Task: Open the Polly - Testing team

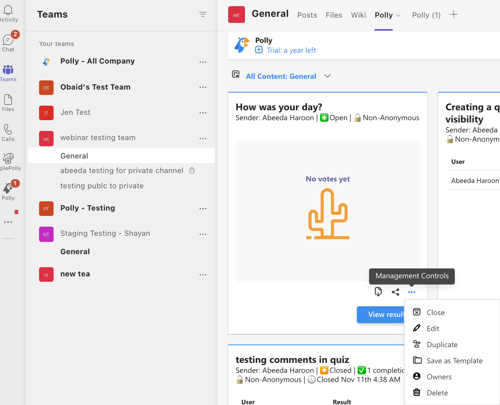Action: [x=87, y=208]
